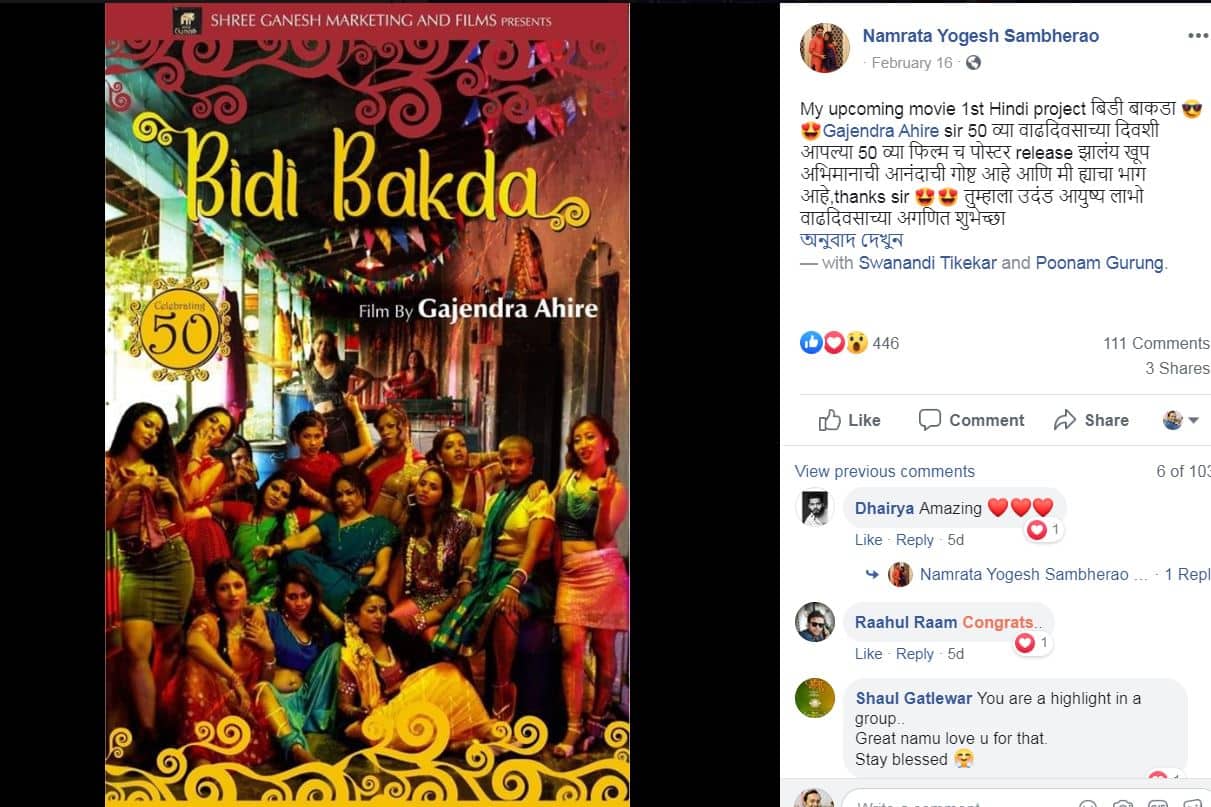Screen dimensions: 1211x807
Task: Open reactions summary showing 446
Action: pos(849,343)
